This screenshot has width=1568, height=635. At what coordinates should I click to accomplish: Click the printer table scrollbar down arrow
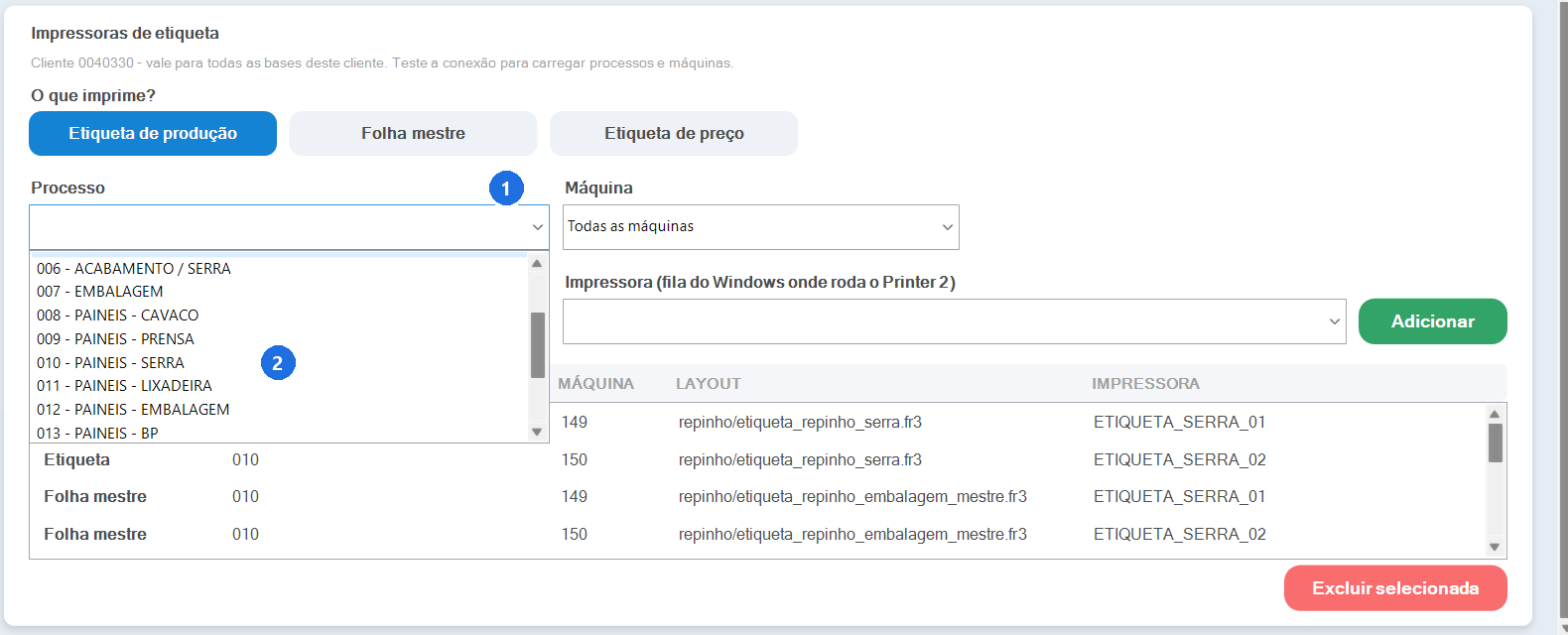[1495, 547]
